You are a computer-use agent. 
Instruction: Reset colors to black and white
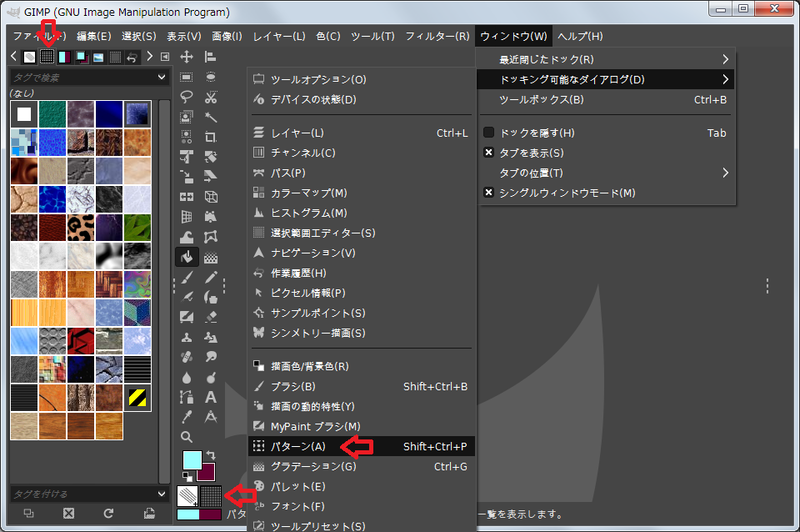(187, 477)
